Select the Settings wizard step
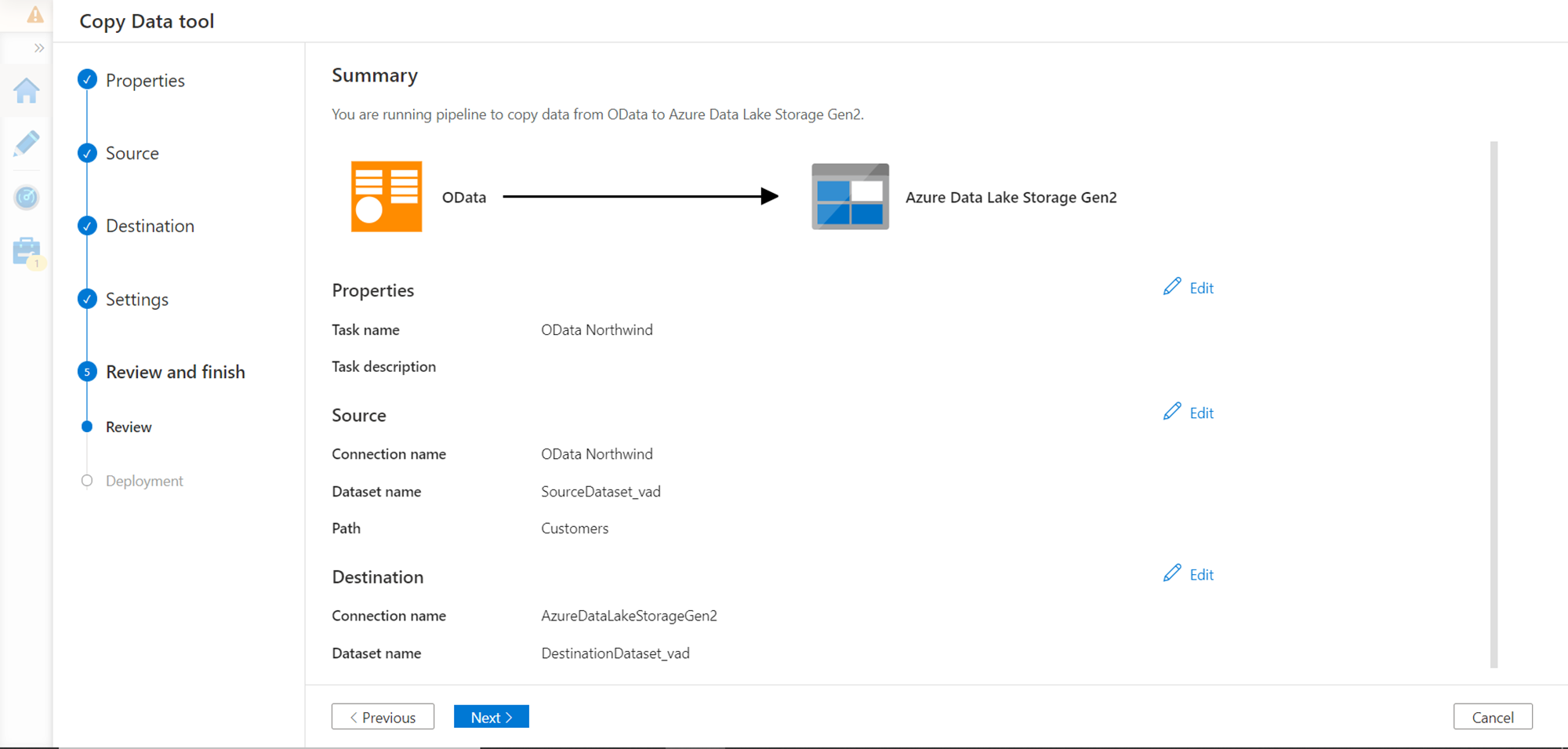The width and height of the screenshot is (1568, 749). [136, 300]
